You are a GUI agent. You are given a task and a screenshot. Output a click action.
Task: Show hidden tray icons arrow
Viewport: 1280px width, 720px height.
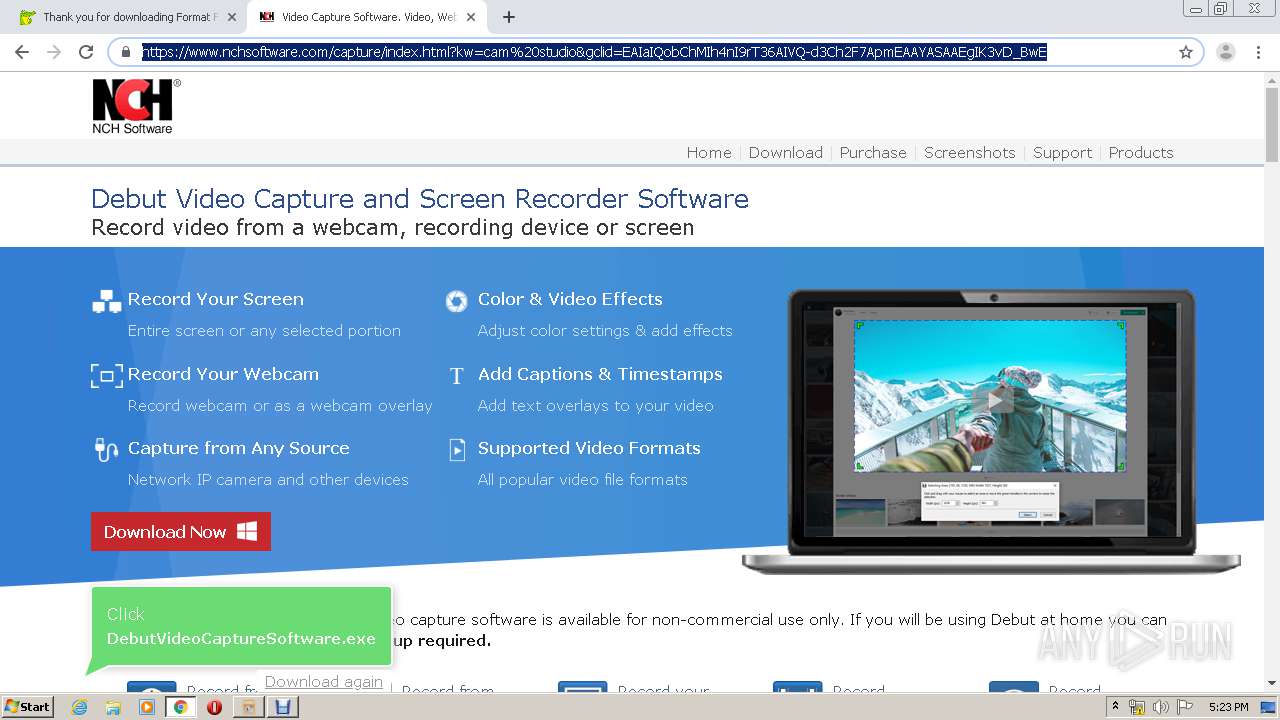[1115, 707]
